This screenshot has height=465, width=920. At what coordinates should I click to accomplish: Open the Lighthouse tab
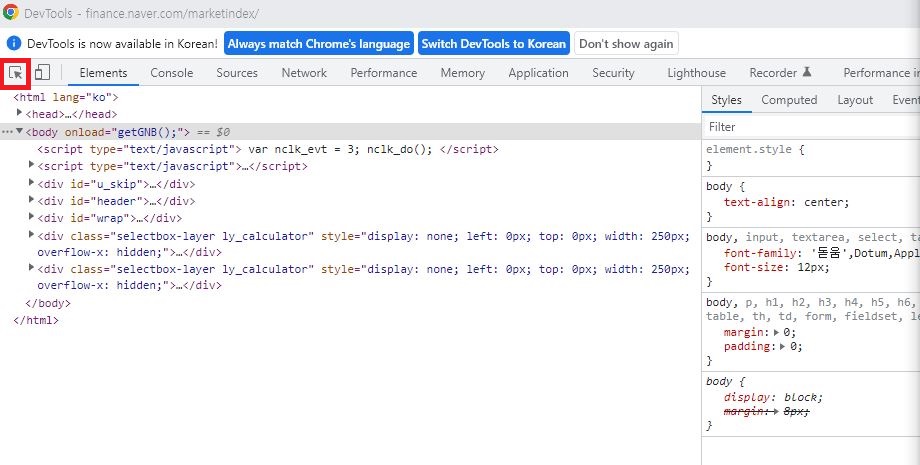point(696,73)
